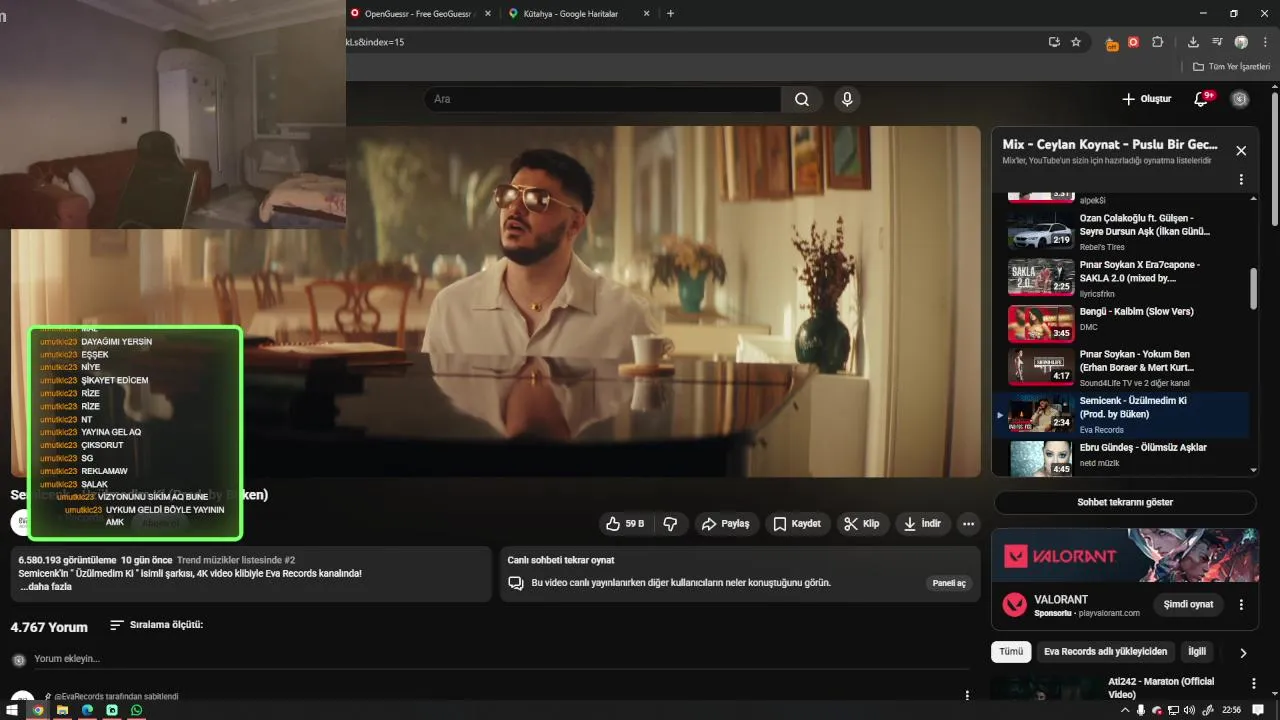
Task: Click the Sohbet tekrarını göster button
Action: tap(1125, 502)
